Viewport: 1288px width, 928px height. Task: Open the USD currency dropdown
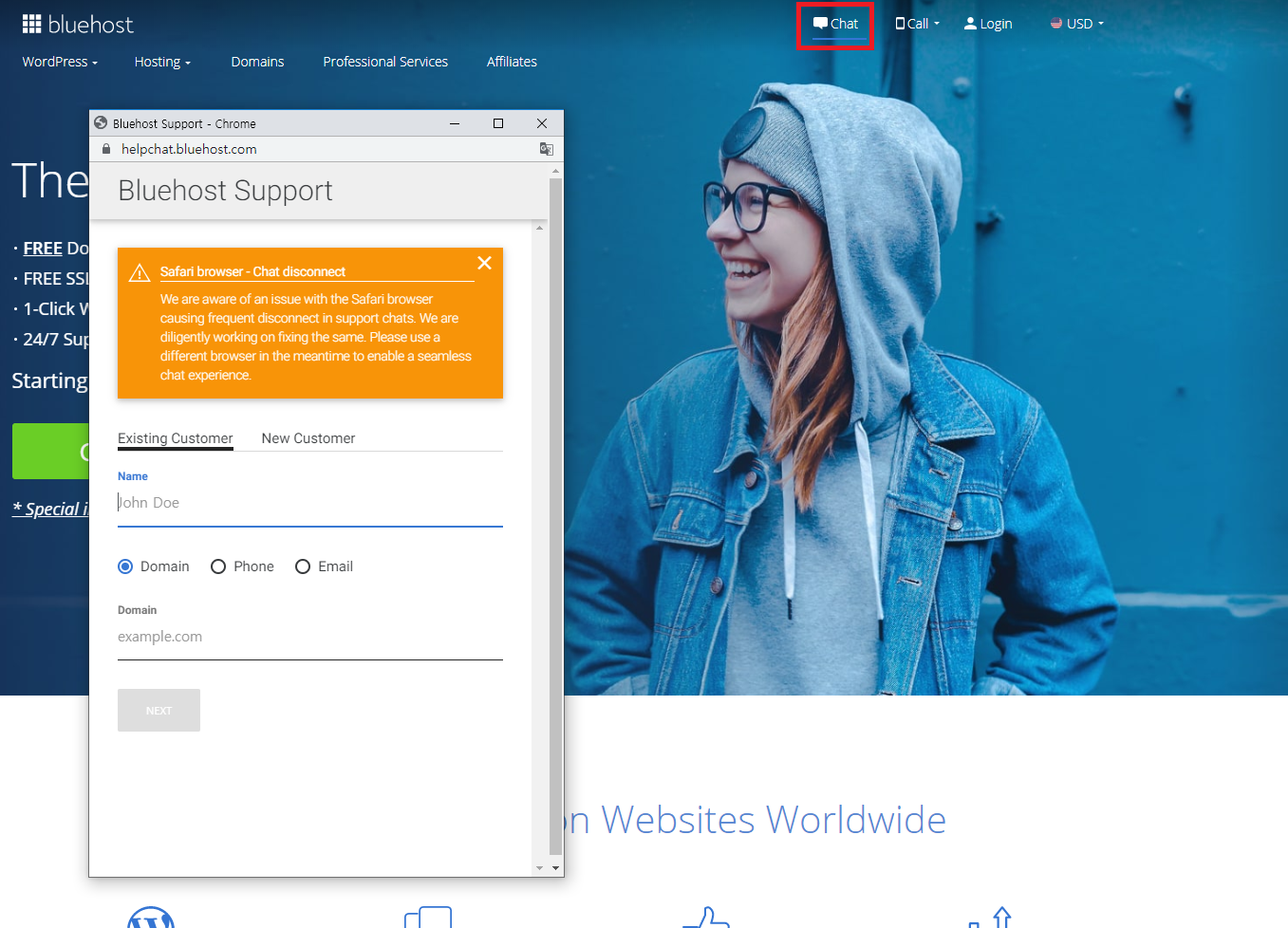pyautogui.click(x=1077, y=24)
